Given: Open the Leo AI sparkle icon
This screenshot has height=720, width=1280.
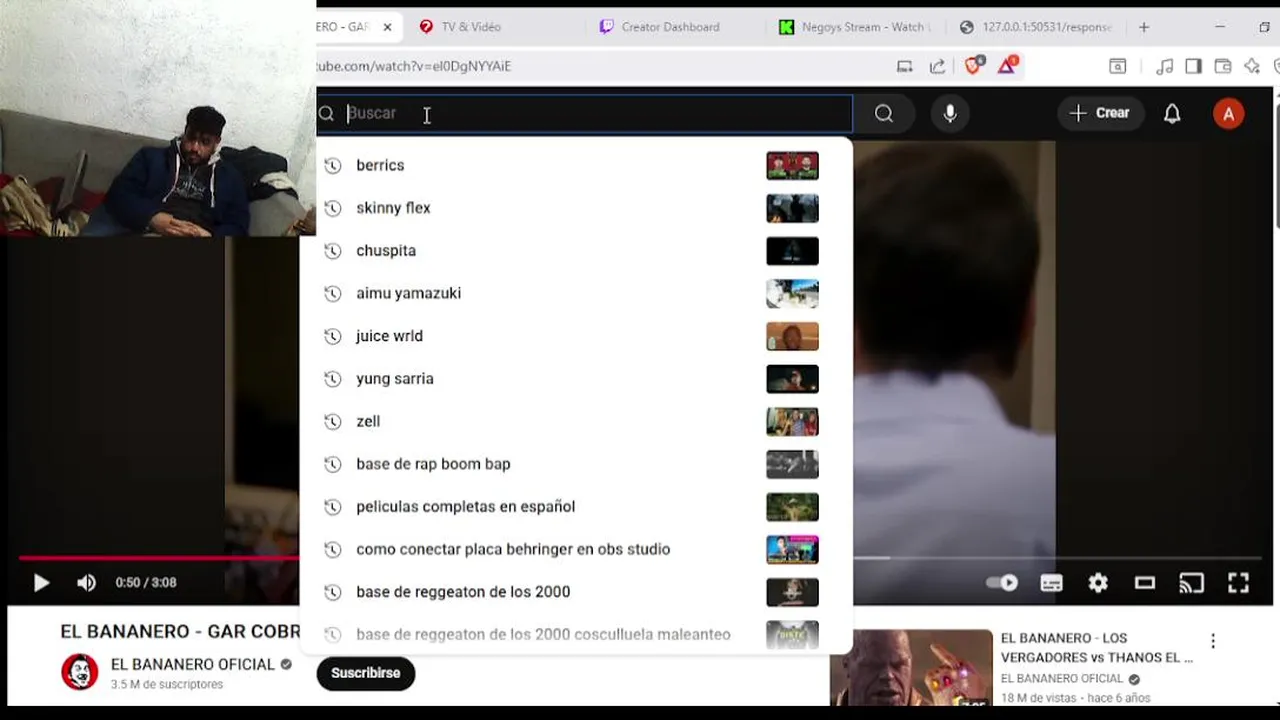Looking at the screenshot, I should 1251,66.
